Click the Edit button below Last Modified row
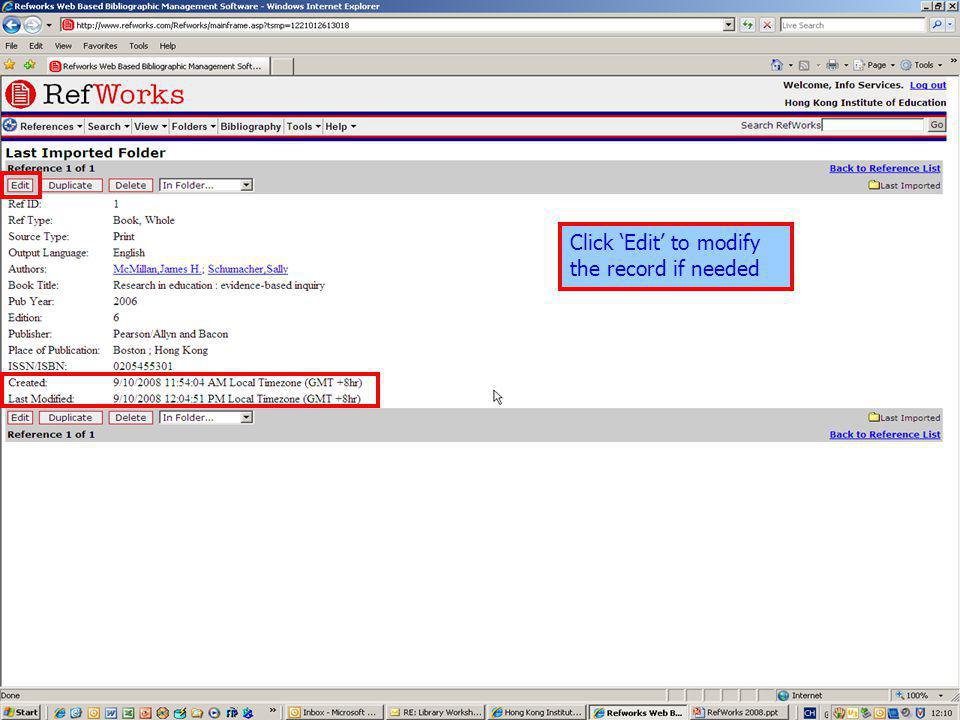The height and width of the screenshot is (720, 960). [x=20, y=417]
